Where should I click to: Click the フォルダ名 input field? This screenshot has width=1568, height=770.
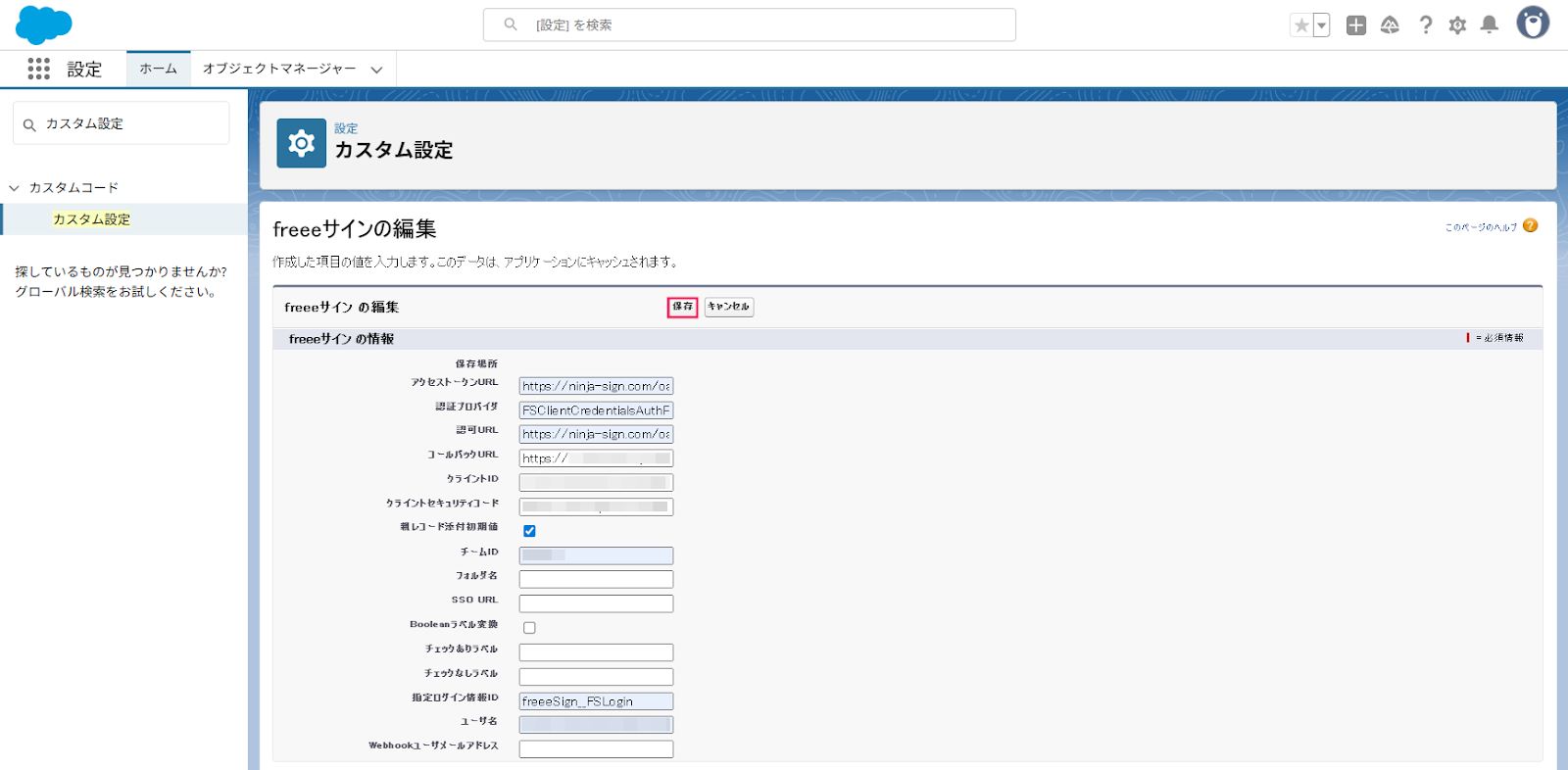click(x=596, y=580)
